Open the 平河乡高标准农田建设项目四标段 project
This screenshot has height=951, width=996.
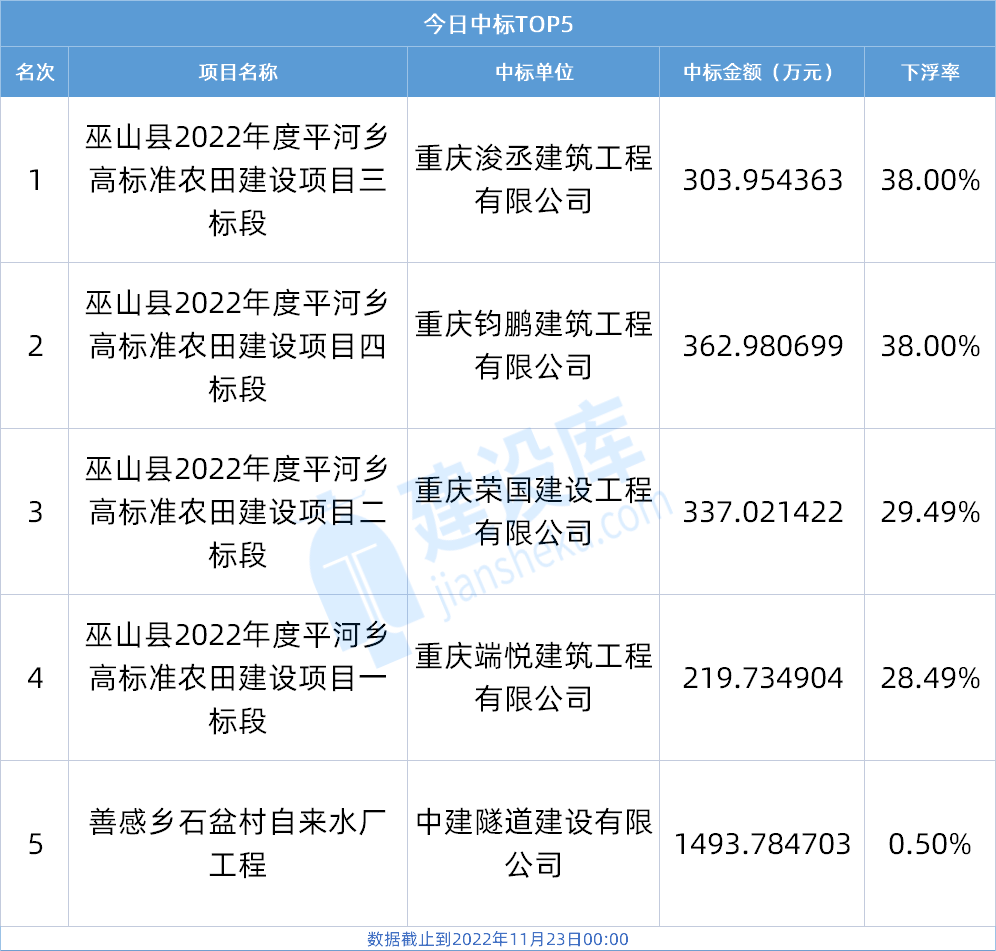(238, 346)
